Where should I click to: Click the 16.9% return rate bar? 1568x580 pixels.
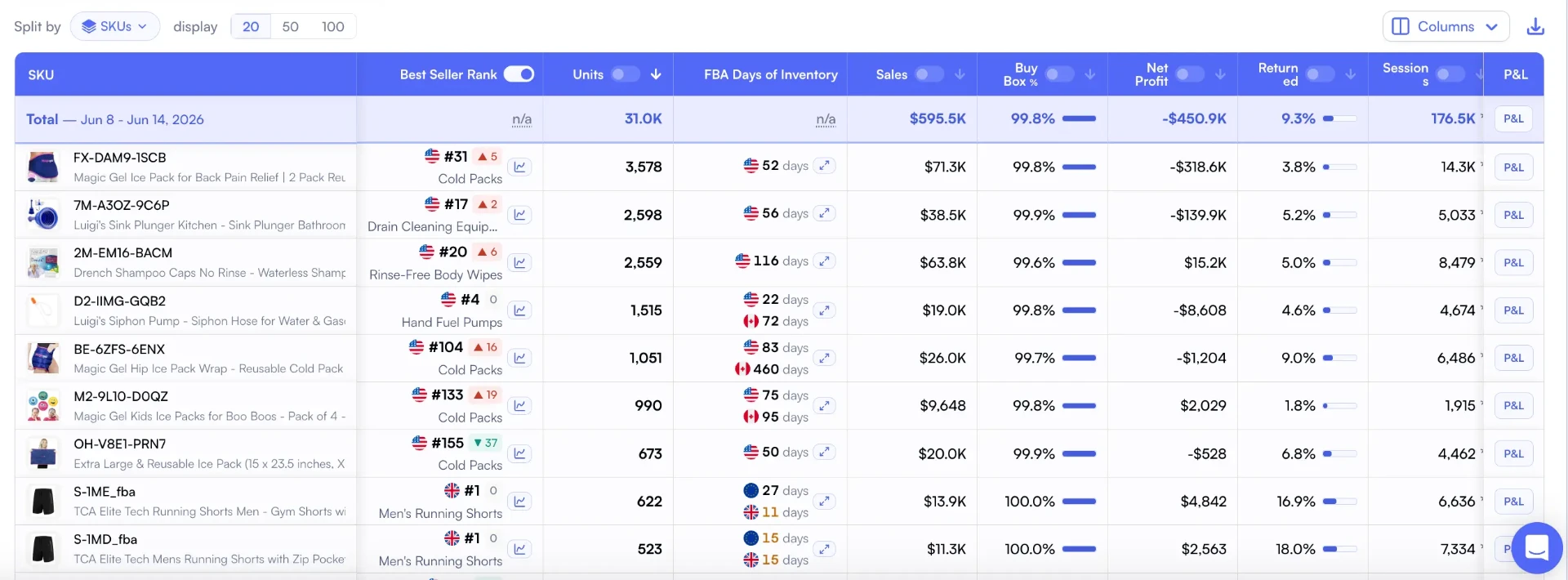pos(1339,501)
